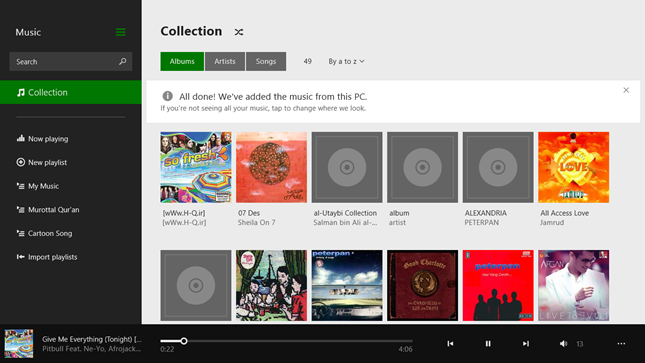The image size is (645, 363).
Task: Click the search magnifier icon
Action: click(x=123, y=61)
